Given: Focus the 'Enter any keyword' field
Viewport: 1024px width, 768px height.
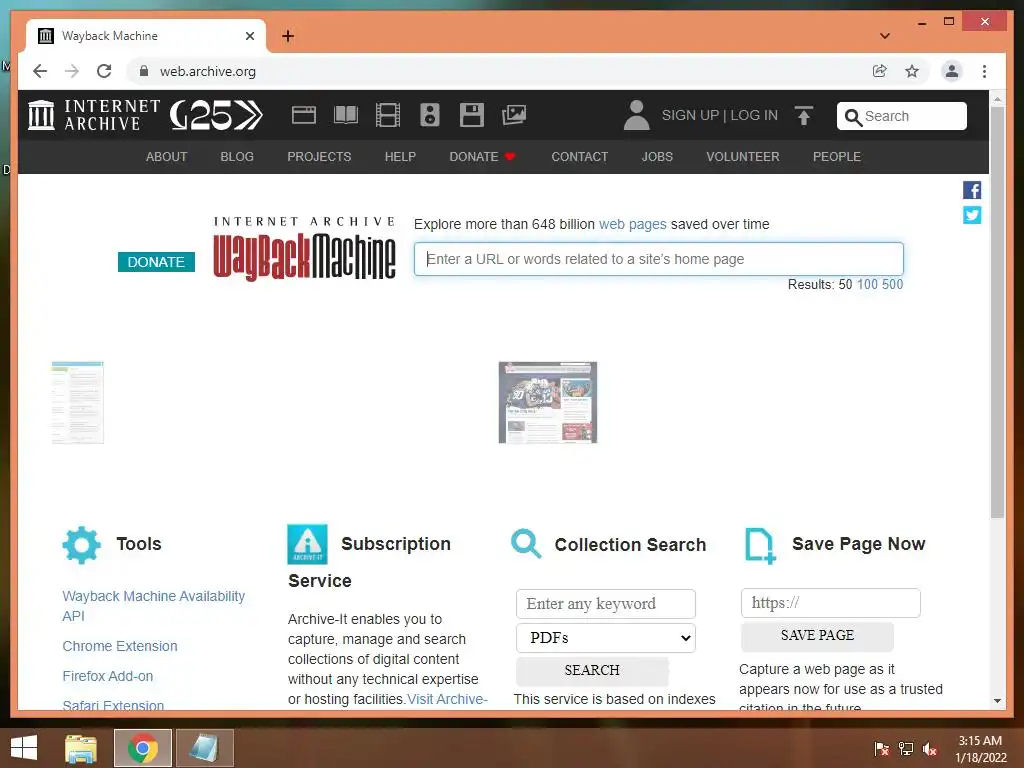Looking at the screenshot, I should [x=605, y=603].
